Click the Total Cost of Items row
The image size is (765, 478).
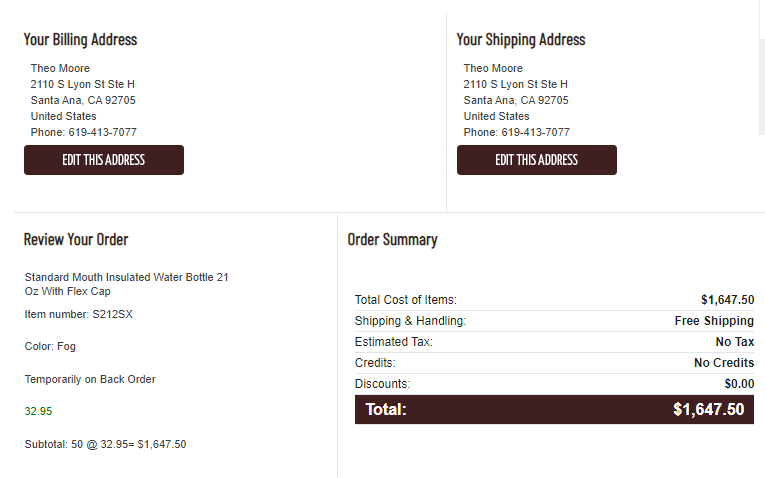554,299
